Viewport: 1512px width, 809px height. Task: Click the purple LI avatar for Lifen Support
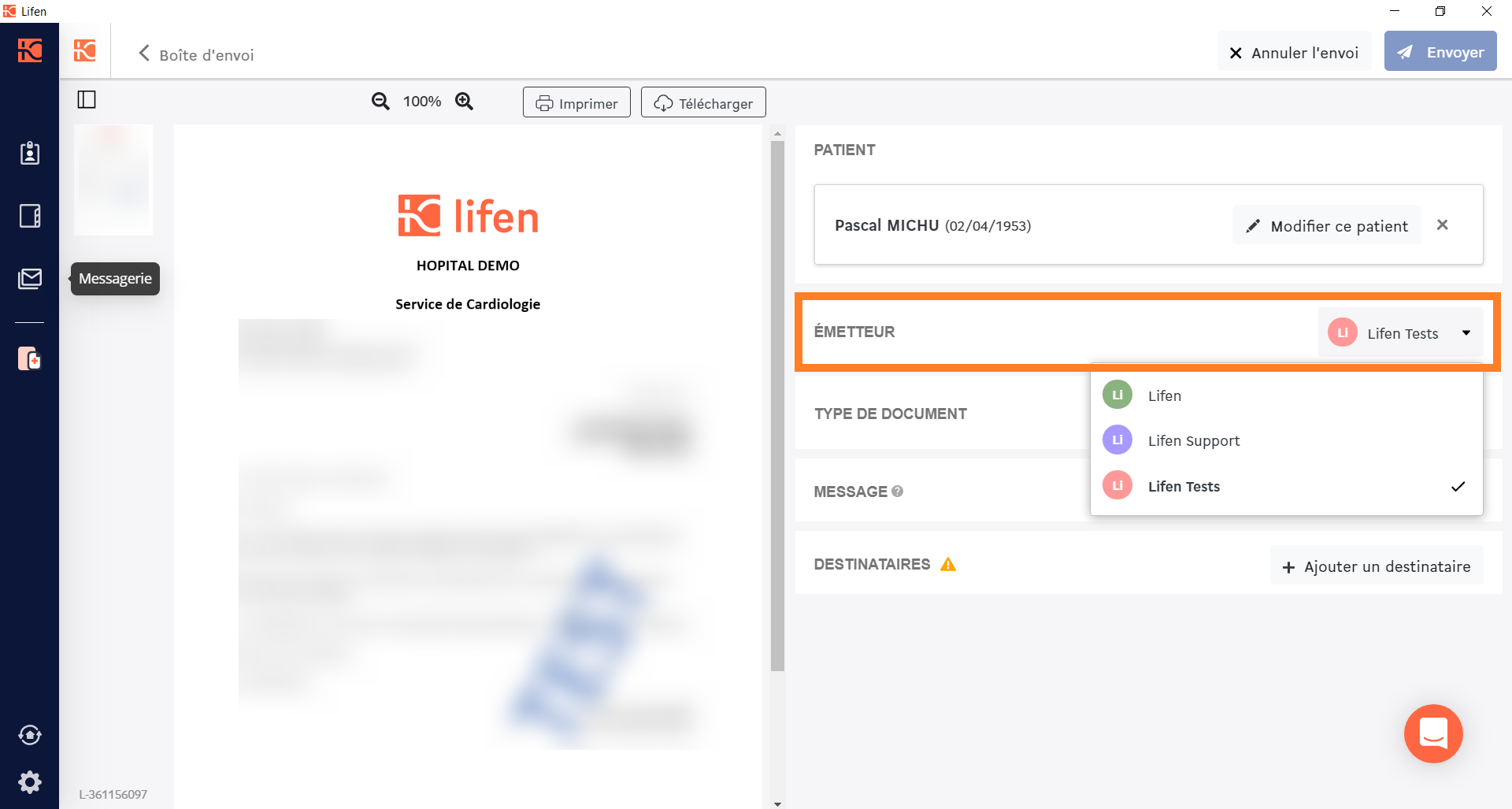[x=1117, y=440]
